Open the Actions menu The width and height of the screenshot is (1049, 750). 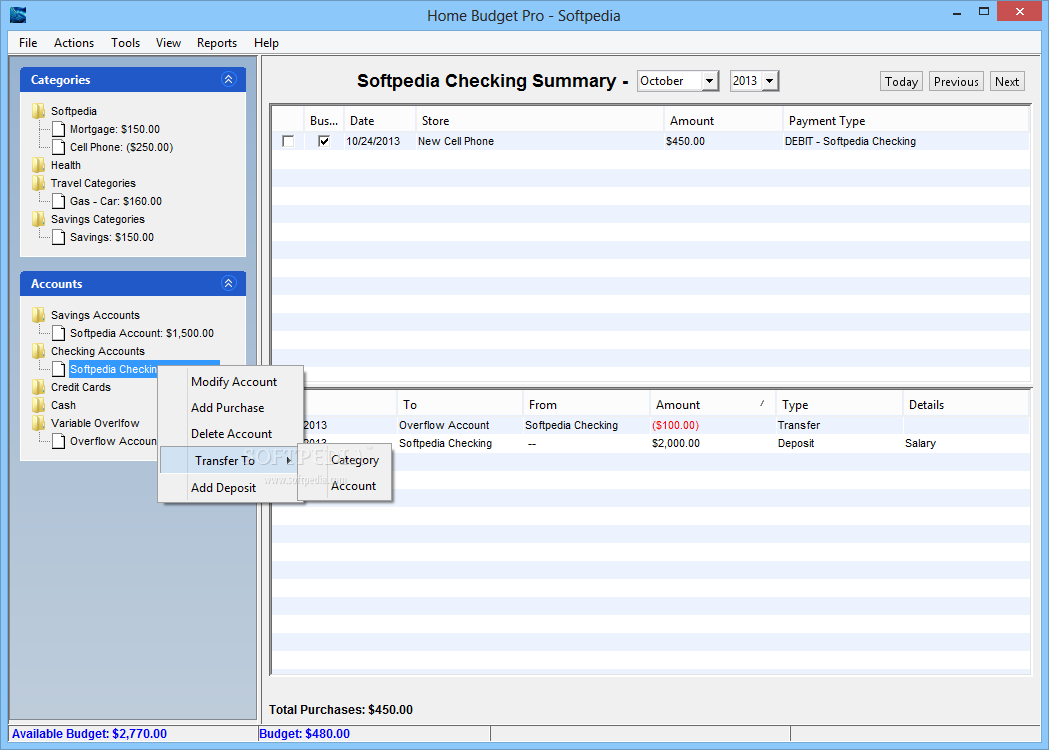click(74, 43)
